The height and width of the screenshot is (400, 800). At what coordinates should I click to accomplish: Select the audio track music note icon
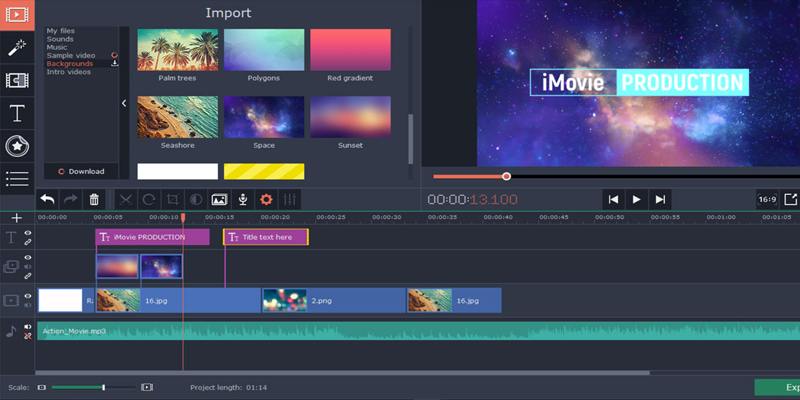(x=11, y=332)
